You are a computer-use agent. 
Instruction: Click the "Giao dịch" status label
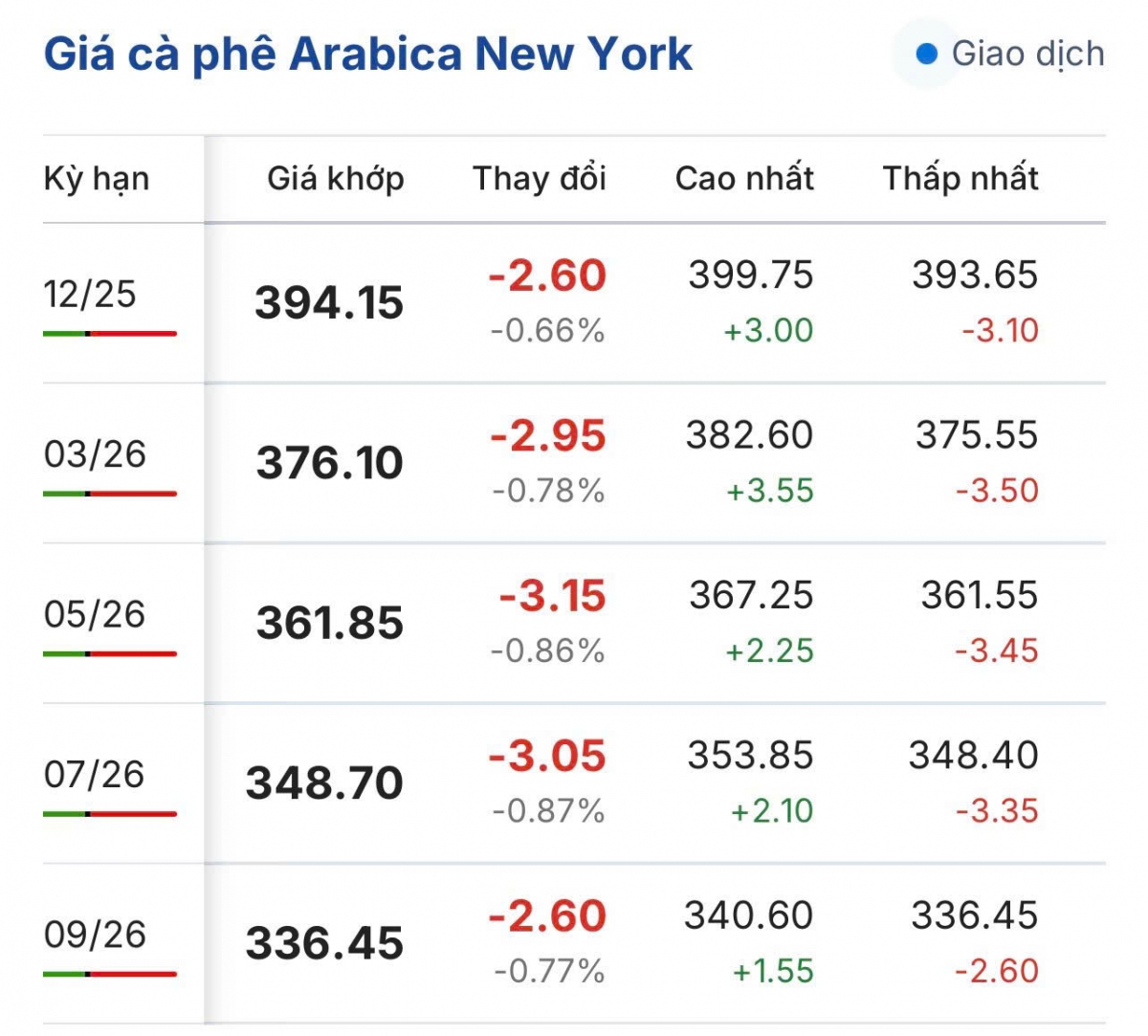point(1027,55)
